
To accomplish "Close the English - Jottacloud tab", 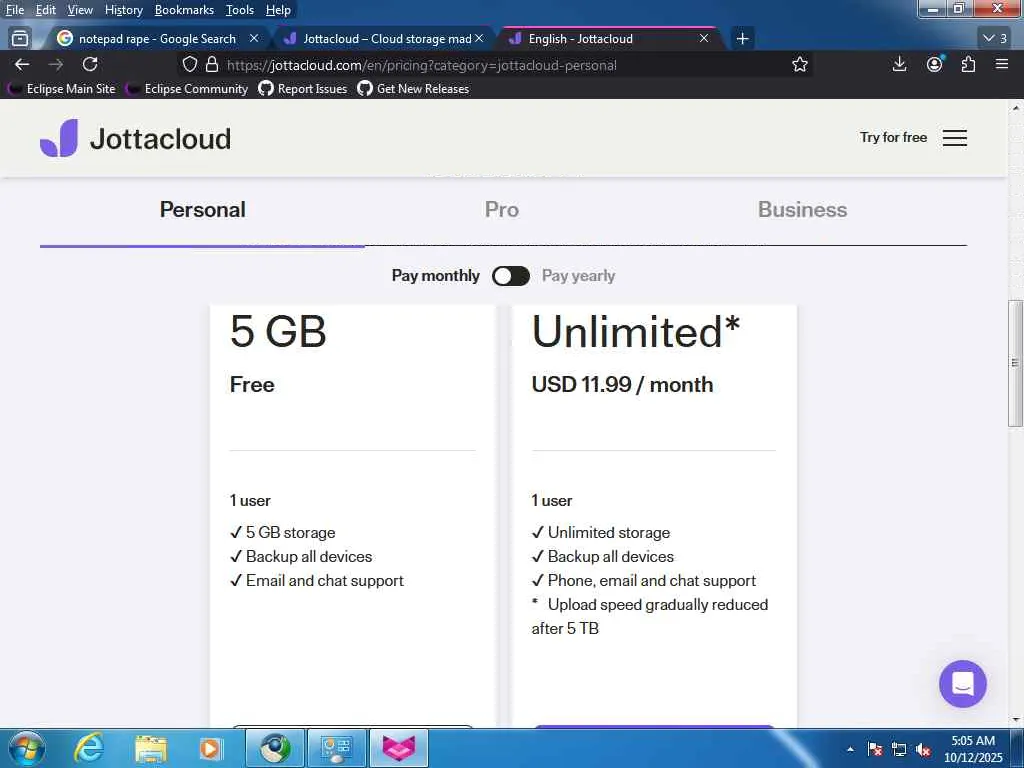I will (x=704, y=39).
